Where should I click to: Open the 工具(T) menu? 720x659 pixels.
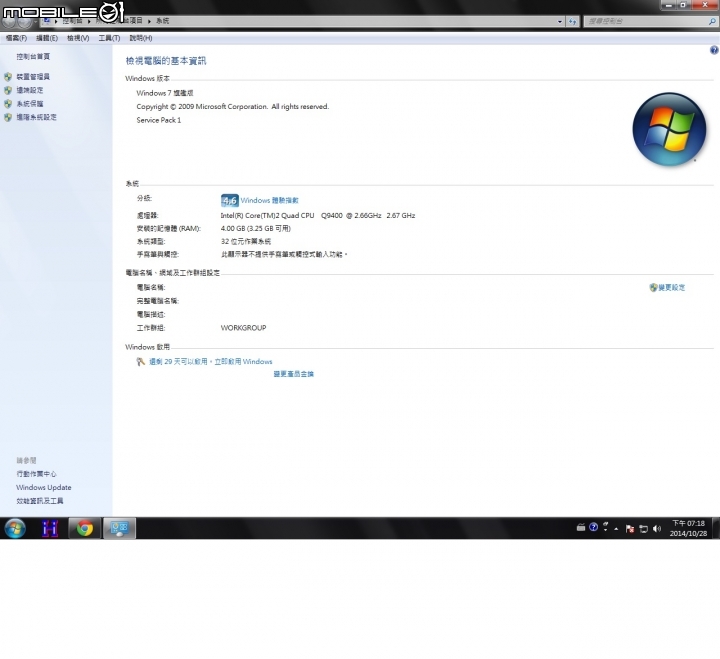[x=109, y=38]
